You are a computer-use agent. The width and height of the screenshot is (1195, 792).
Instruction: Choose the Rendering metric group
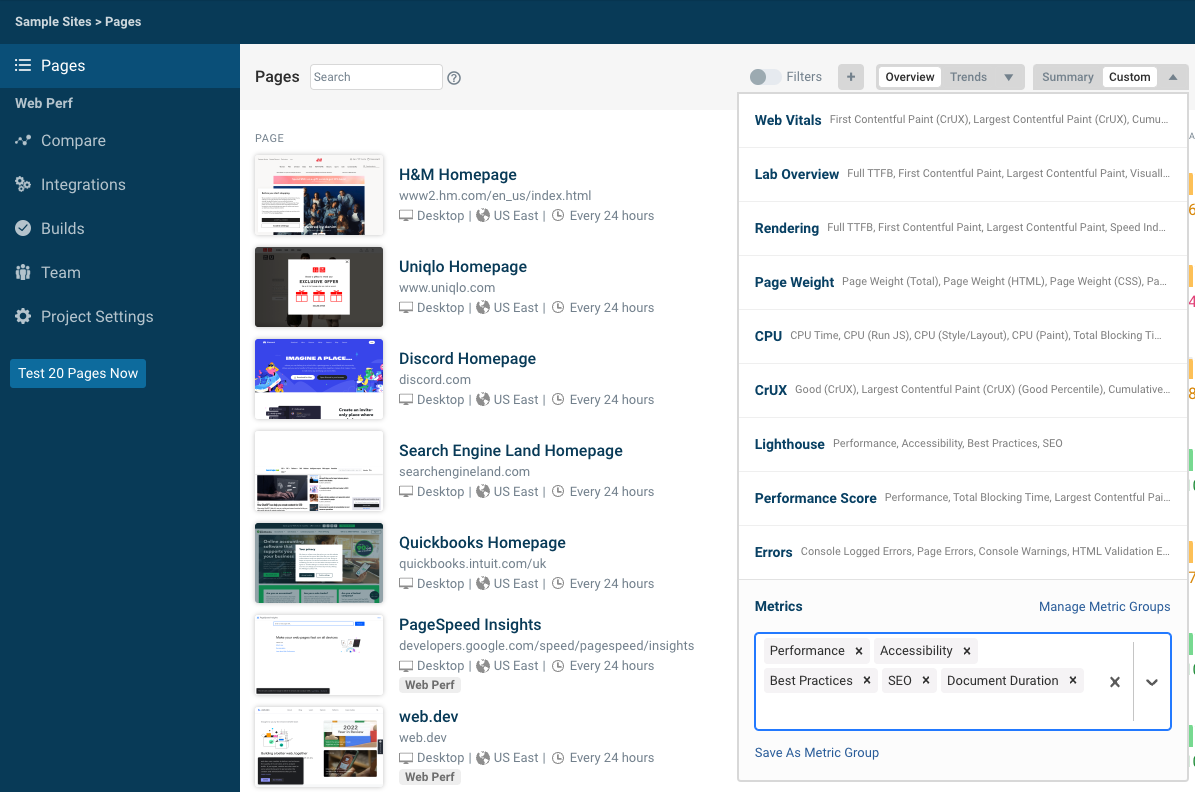[963, 229]
